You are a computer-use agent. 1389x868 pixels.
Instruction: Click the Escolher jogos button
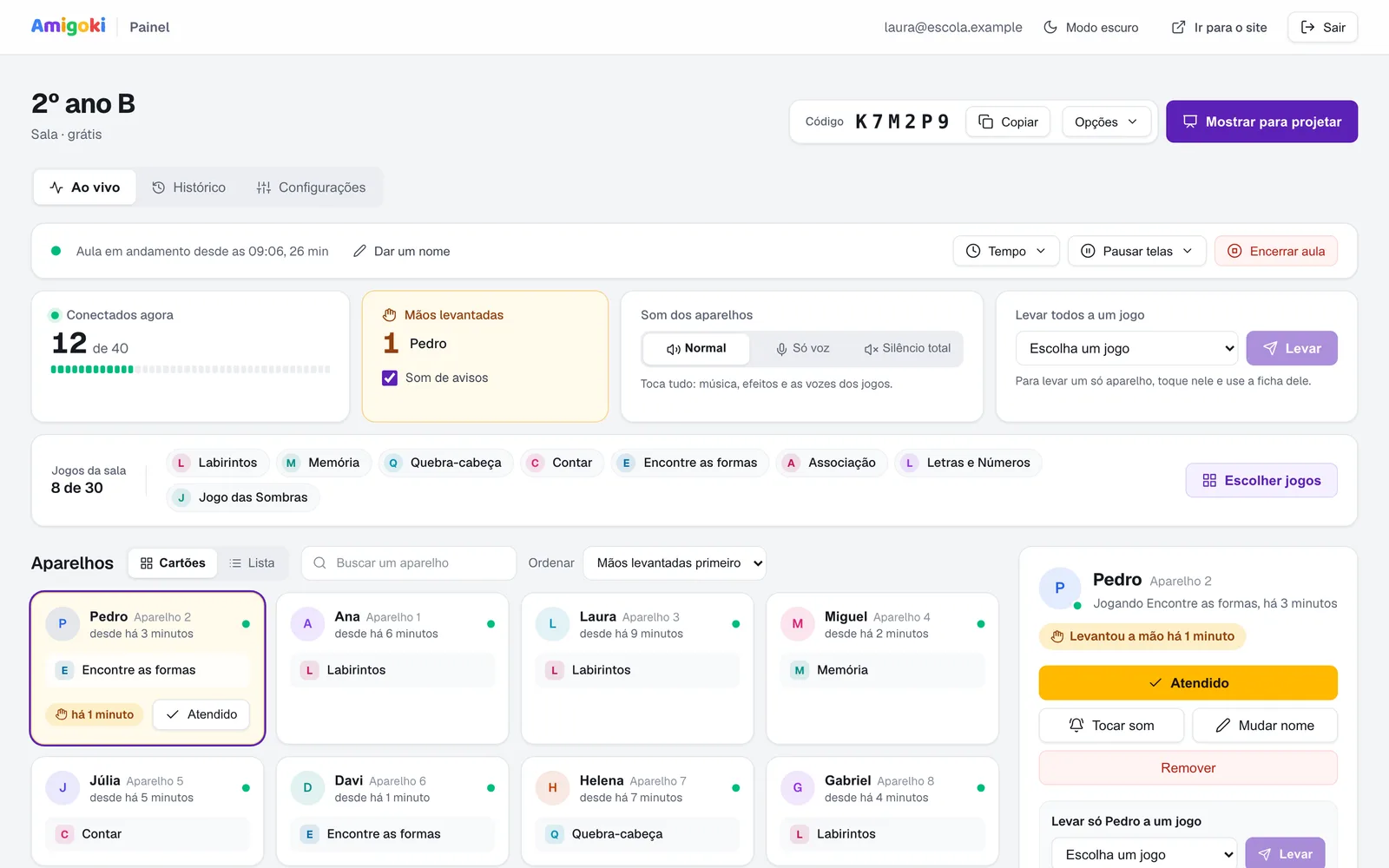(x=1261, y=480)
